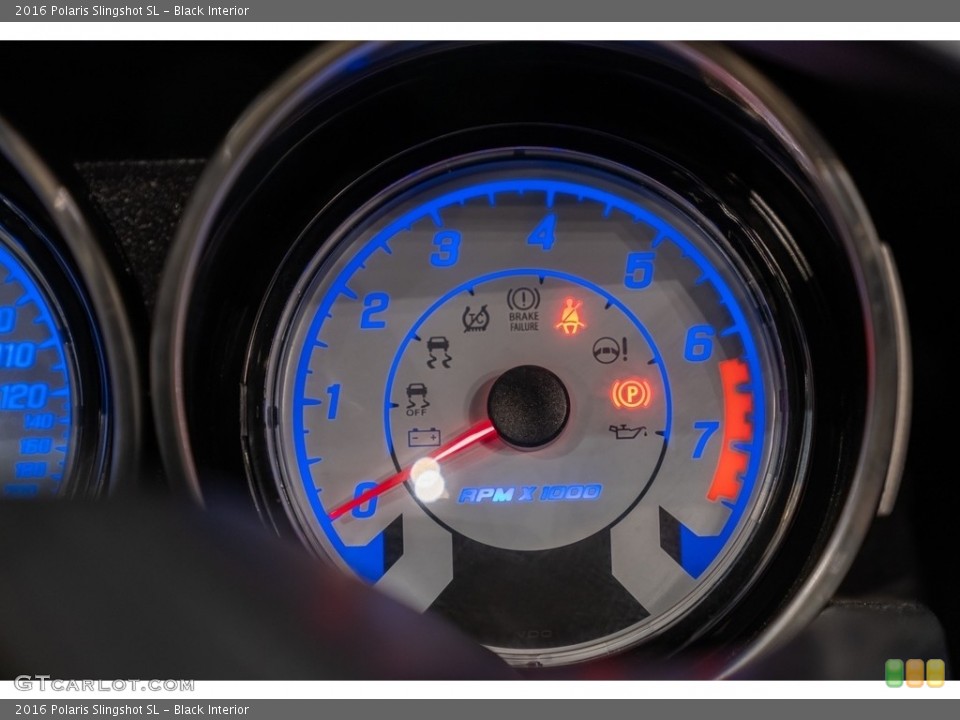This screenshot has width=960, height=720.
Task: Click the number 7 on the tachometer
Action: tap(705, 439)
